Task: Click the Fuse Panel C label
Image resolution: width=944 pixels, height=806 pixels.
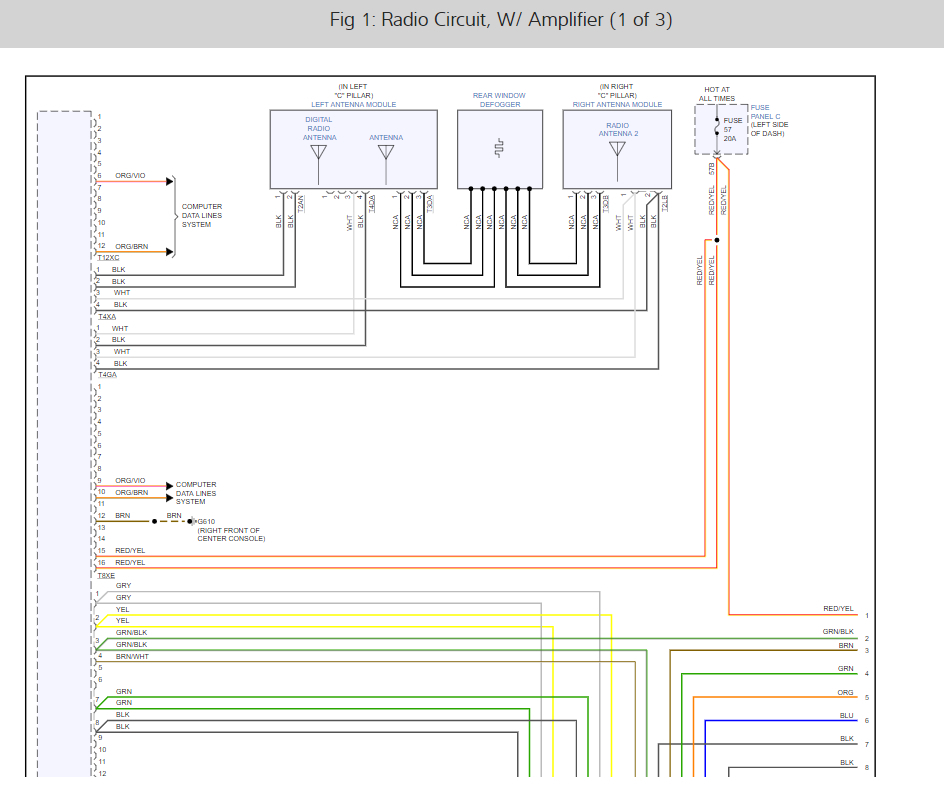Action: [765, 112]
